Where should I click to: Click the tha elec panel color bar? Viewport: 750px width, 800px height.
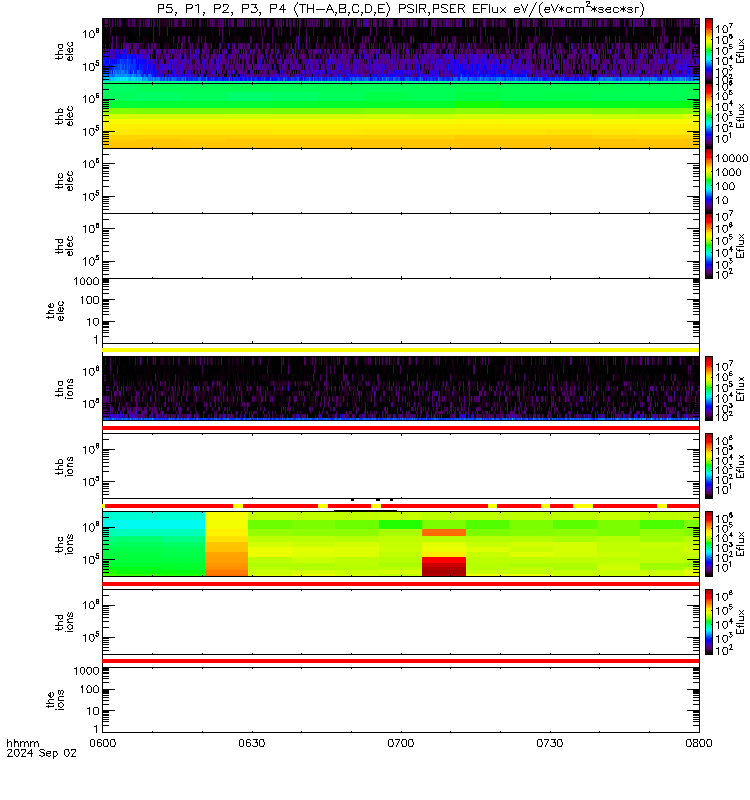[709, 51]
